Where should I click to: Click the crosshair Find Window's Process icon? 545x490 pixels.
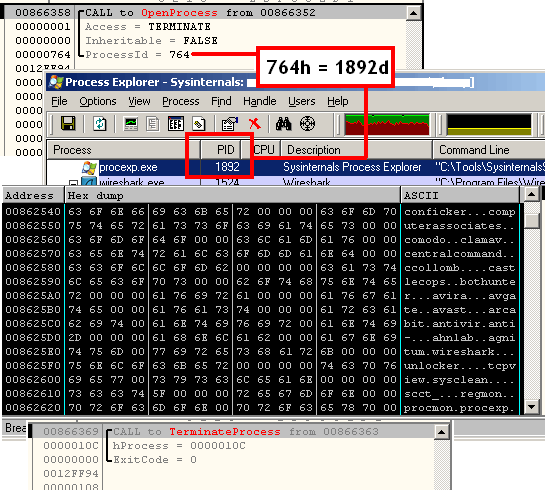click(x=307, y=124)
